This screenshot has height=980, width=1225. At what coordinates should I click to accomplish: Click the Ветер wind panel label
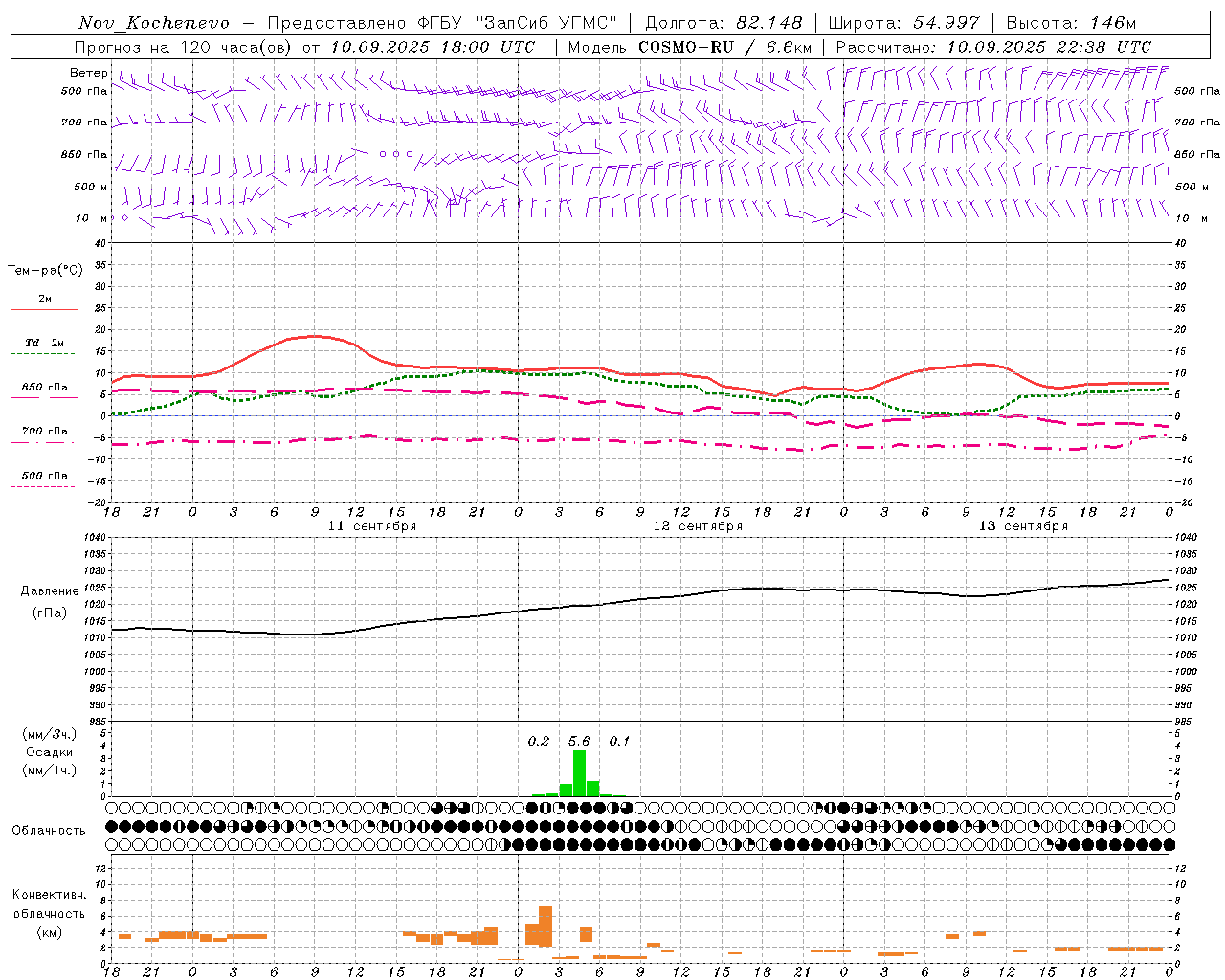coord(88,73)
